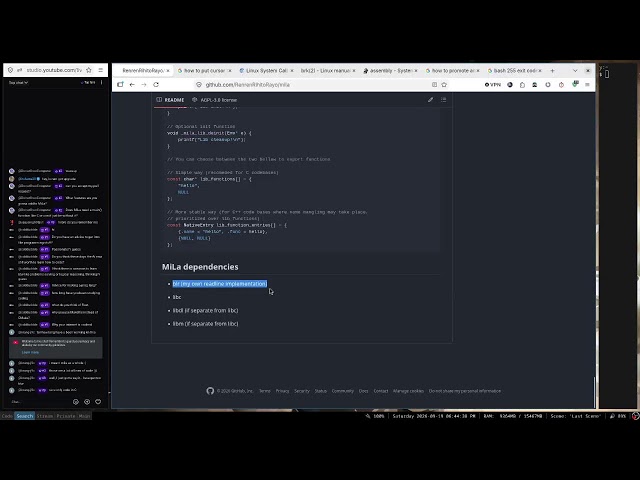
Task: Click the pencil edit README icon
Action: coord(430,100)
